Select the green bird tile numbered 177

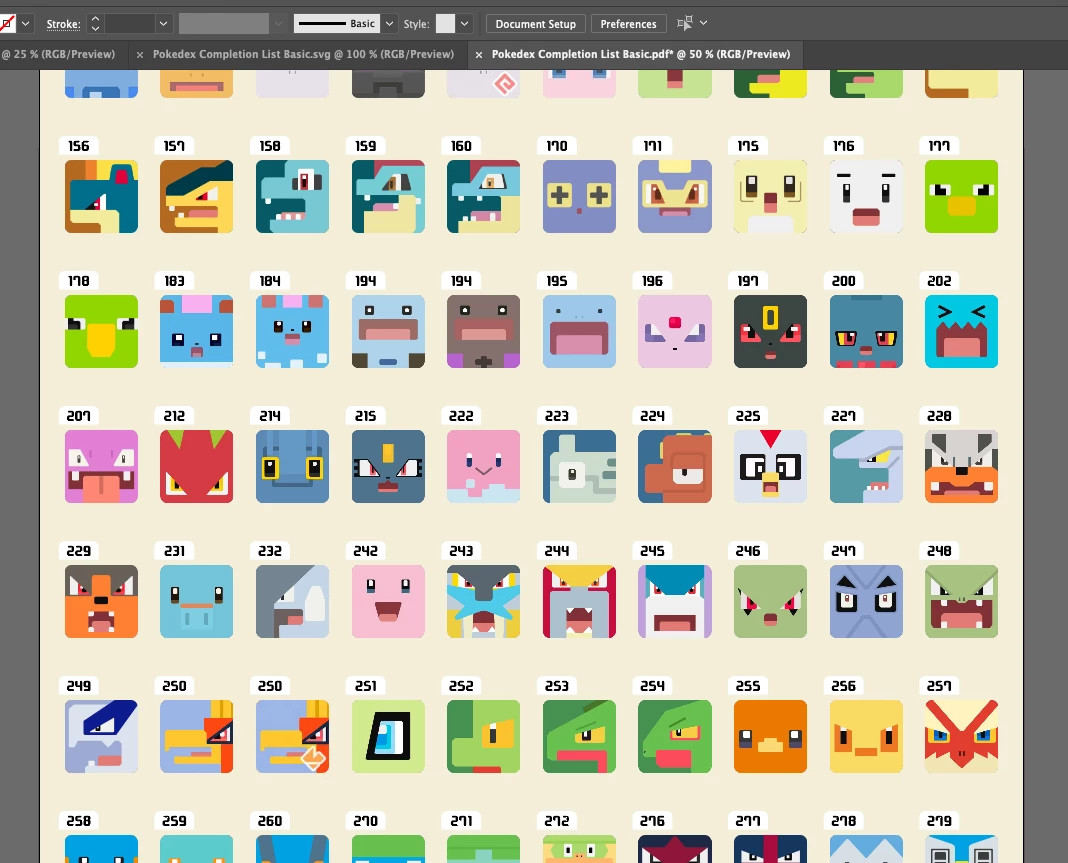[962, 196]
